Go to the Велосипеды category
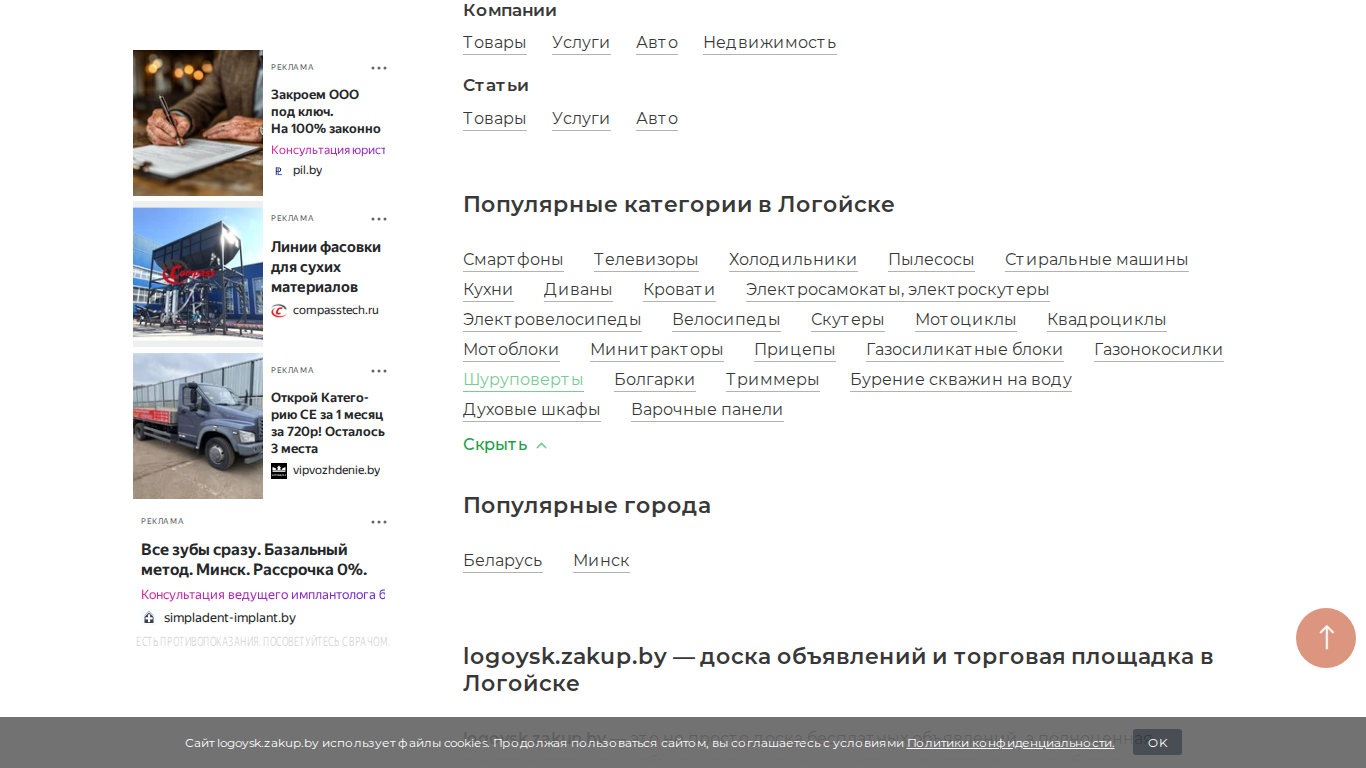 [x=726, y=320]
